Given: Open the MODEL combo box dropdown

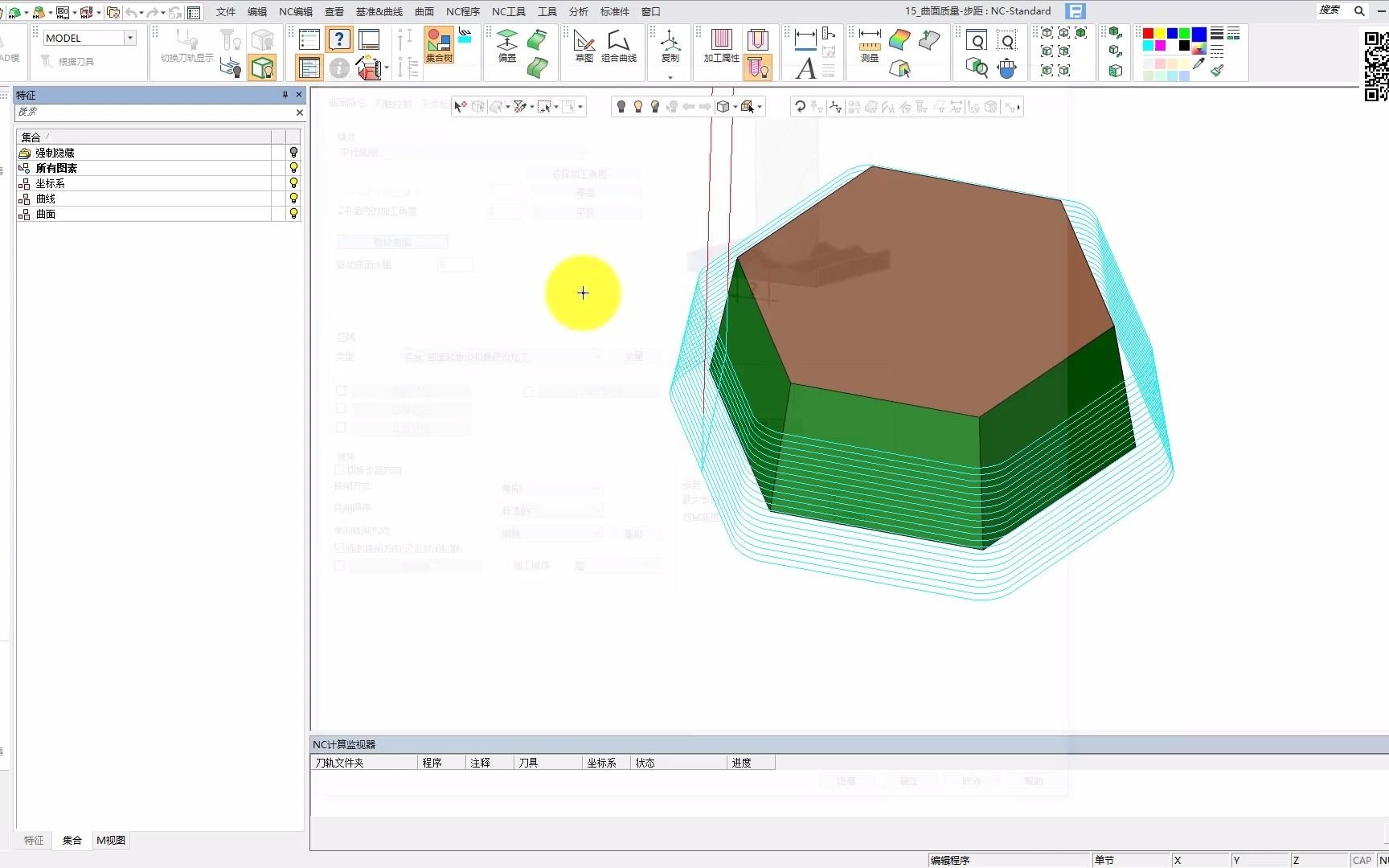Looking at the screenshot, I should 129,38.
